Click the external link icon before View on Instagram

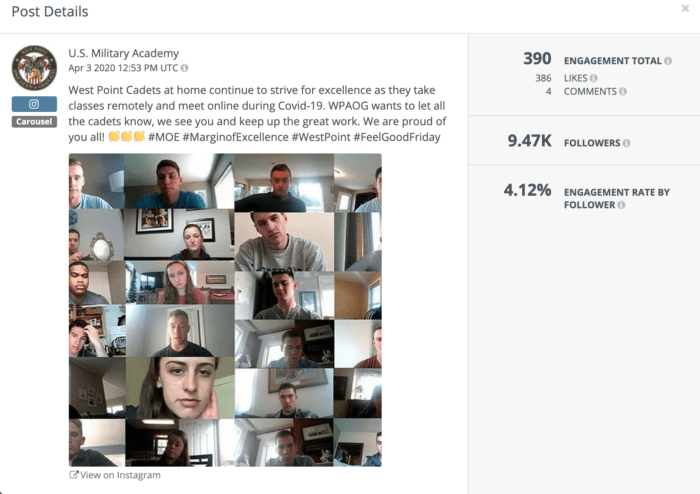click(x=74, y=474)
